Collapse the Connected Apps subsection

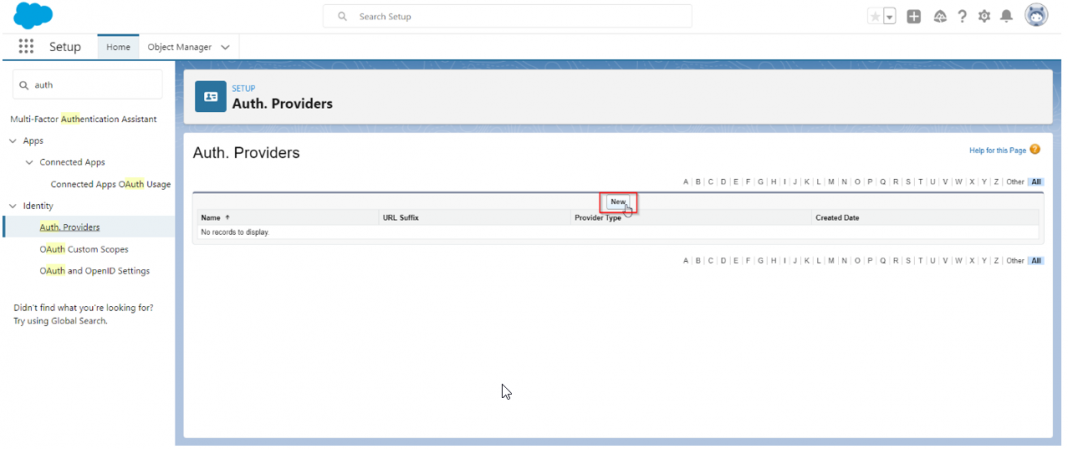[29, 162]
